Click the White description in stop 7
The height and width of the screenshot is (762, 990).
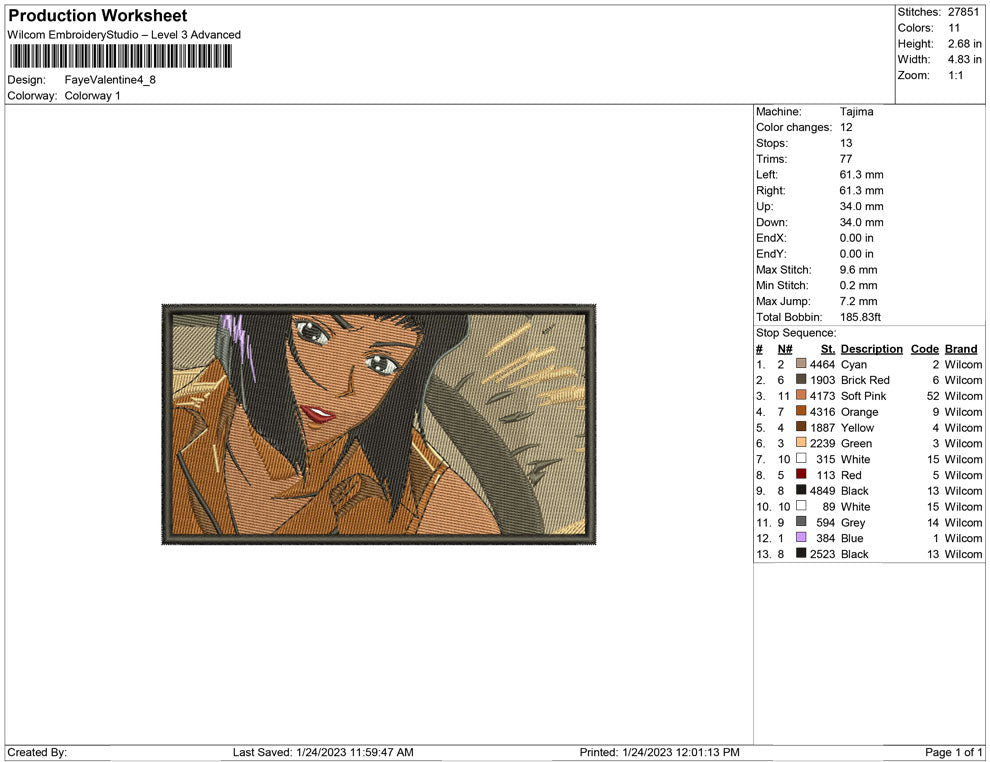(x=856, y=459)
